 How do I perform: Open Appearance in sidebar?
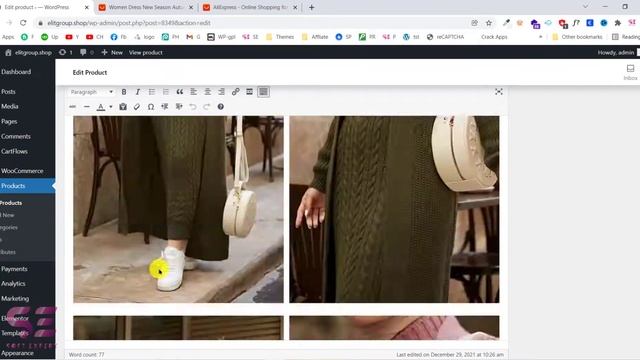click(17, 353)
